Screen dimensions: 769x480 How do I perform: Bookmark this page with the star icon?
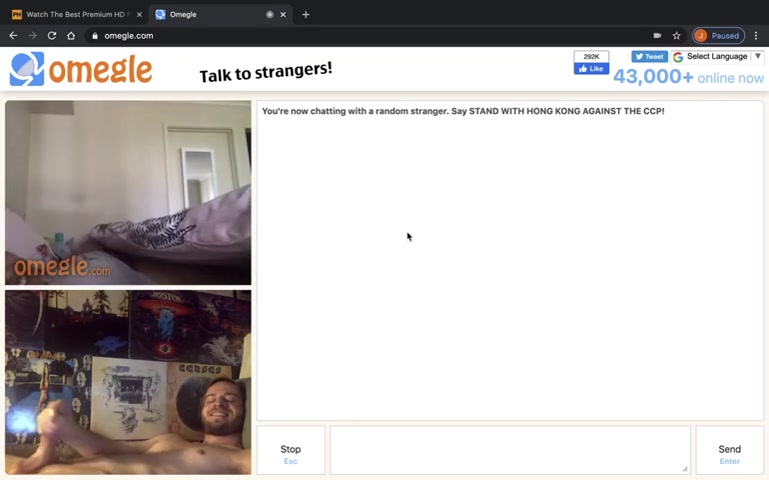(x=677, y=36)
